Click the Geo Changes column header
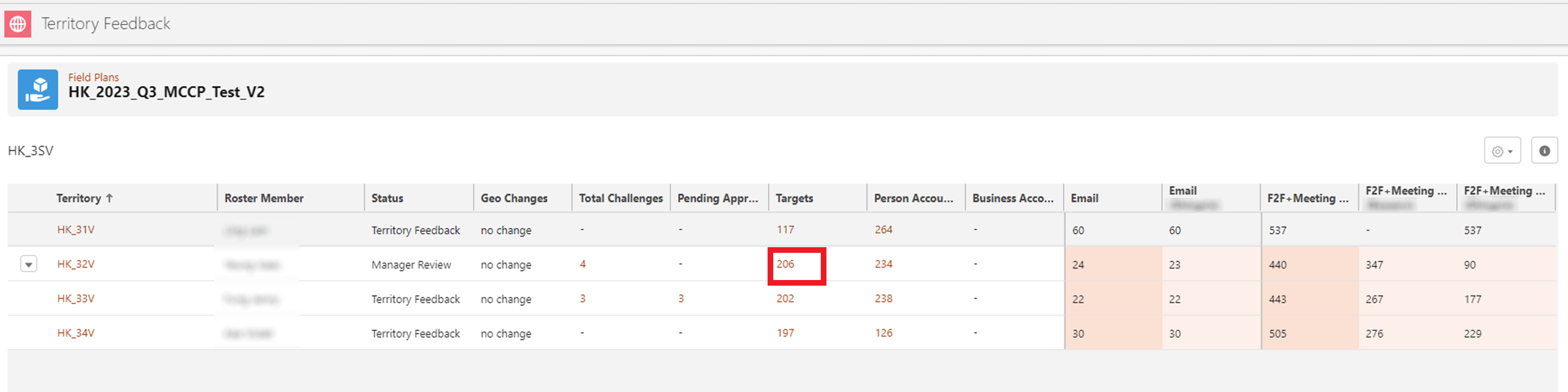1568x392 pixels. point(514,199)
